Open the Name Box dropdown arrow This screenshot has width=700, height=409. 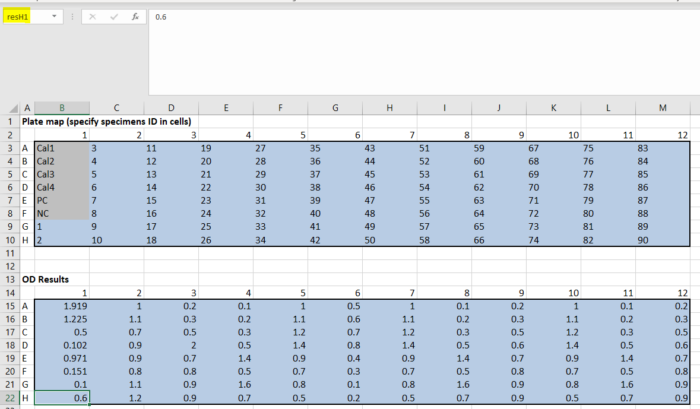(54, 17)
